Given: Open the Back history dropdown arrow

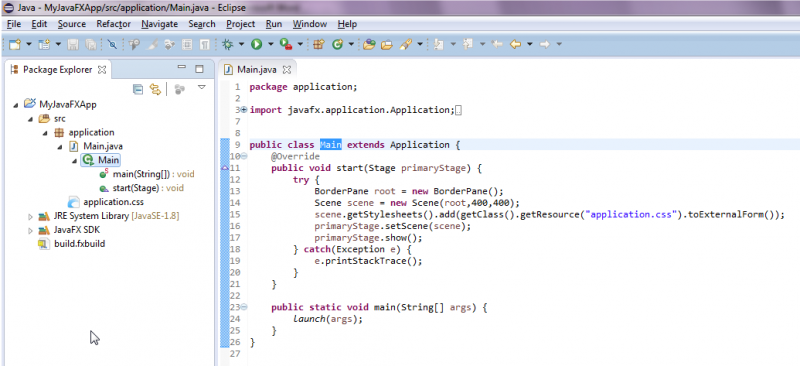Looking at the screenshot, I should pos(530,45).
